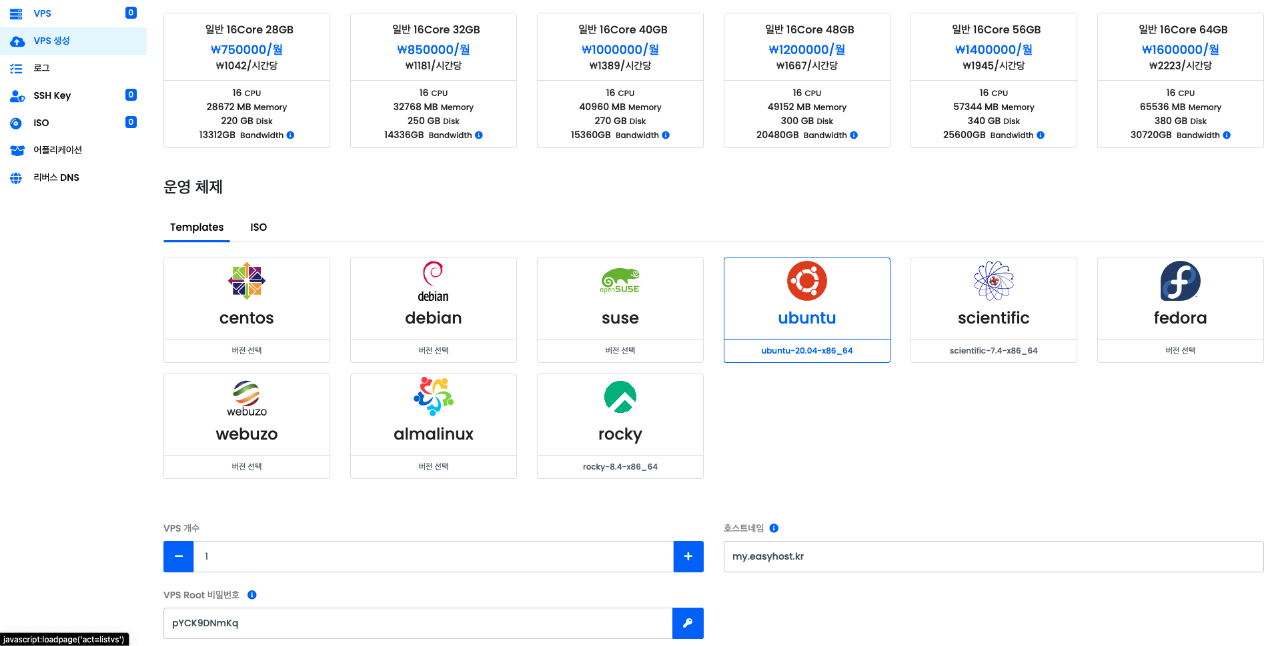Open almalinux 버전 선택 dropdown

click(433, 467)
